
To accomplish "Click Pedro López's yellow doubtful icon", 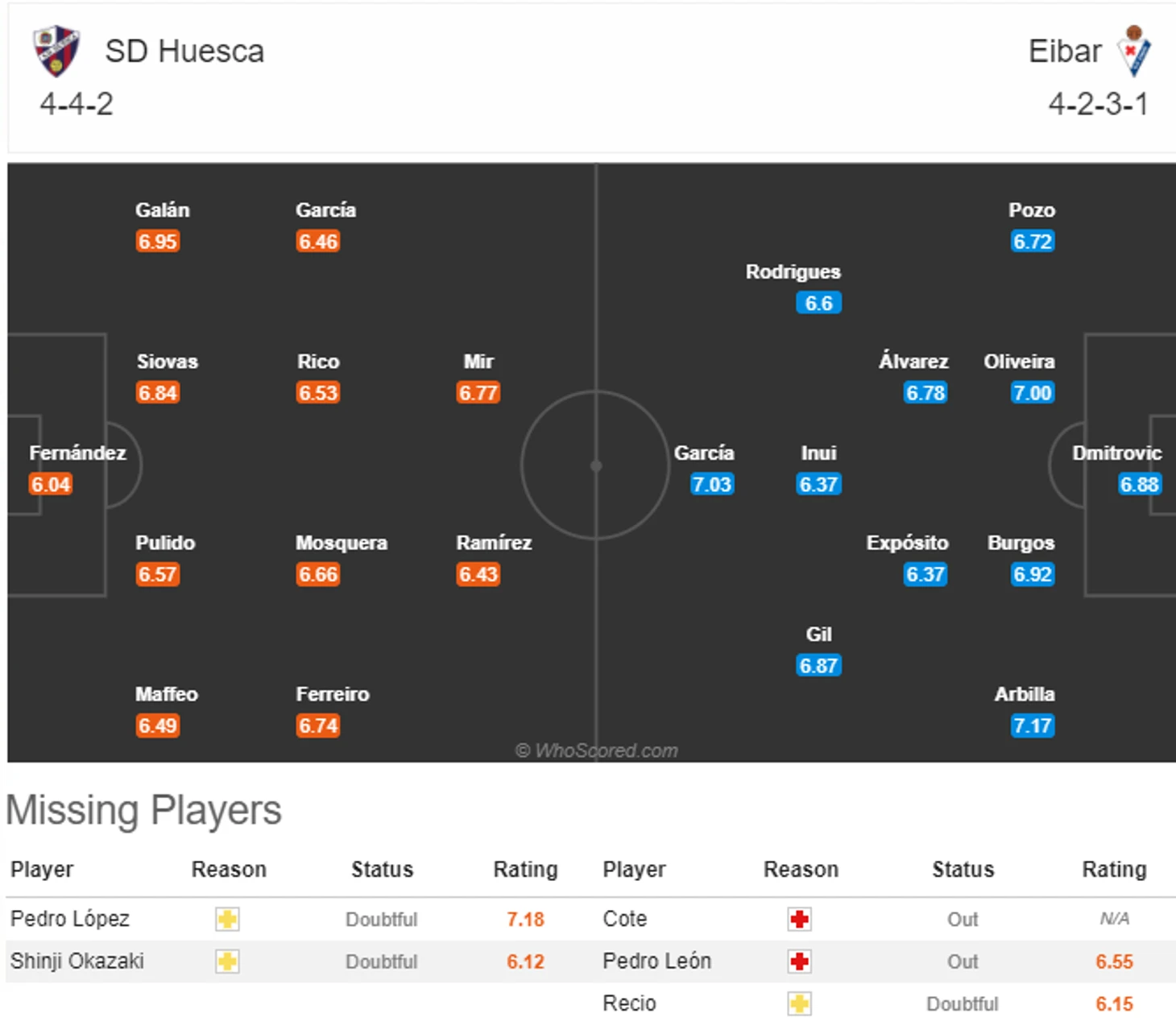I will (x=227, y=919).
